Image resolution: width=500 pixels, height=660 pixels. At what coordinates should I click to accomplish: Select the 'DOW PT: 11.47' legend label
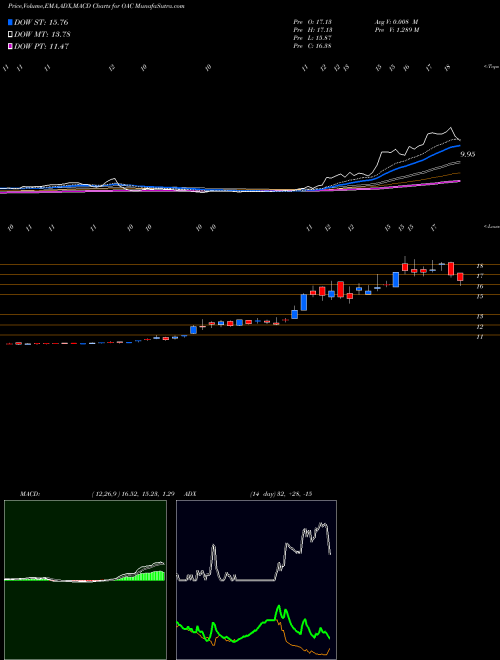41,47
